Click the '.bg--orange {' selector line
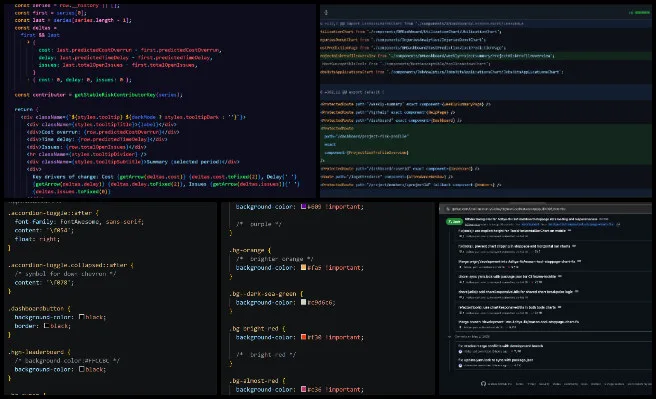Screen dimensions: 656x399 [x=250, y=250]
